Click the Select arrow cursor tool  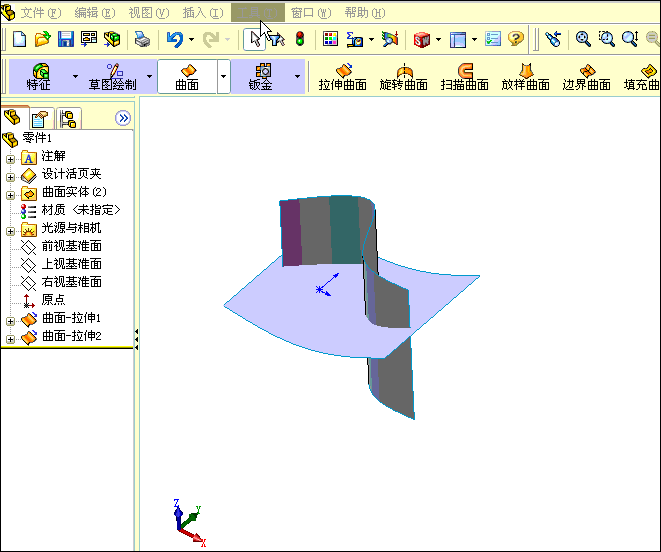click(254, 39)
